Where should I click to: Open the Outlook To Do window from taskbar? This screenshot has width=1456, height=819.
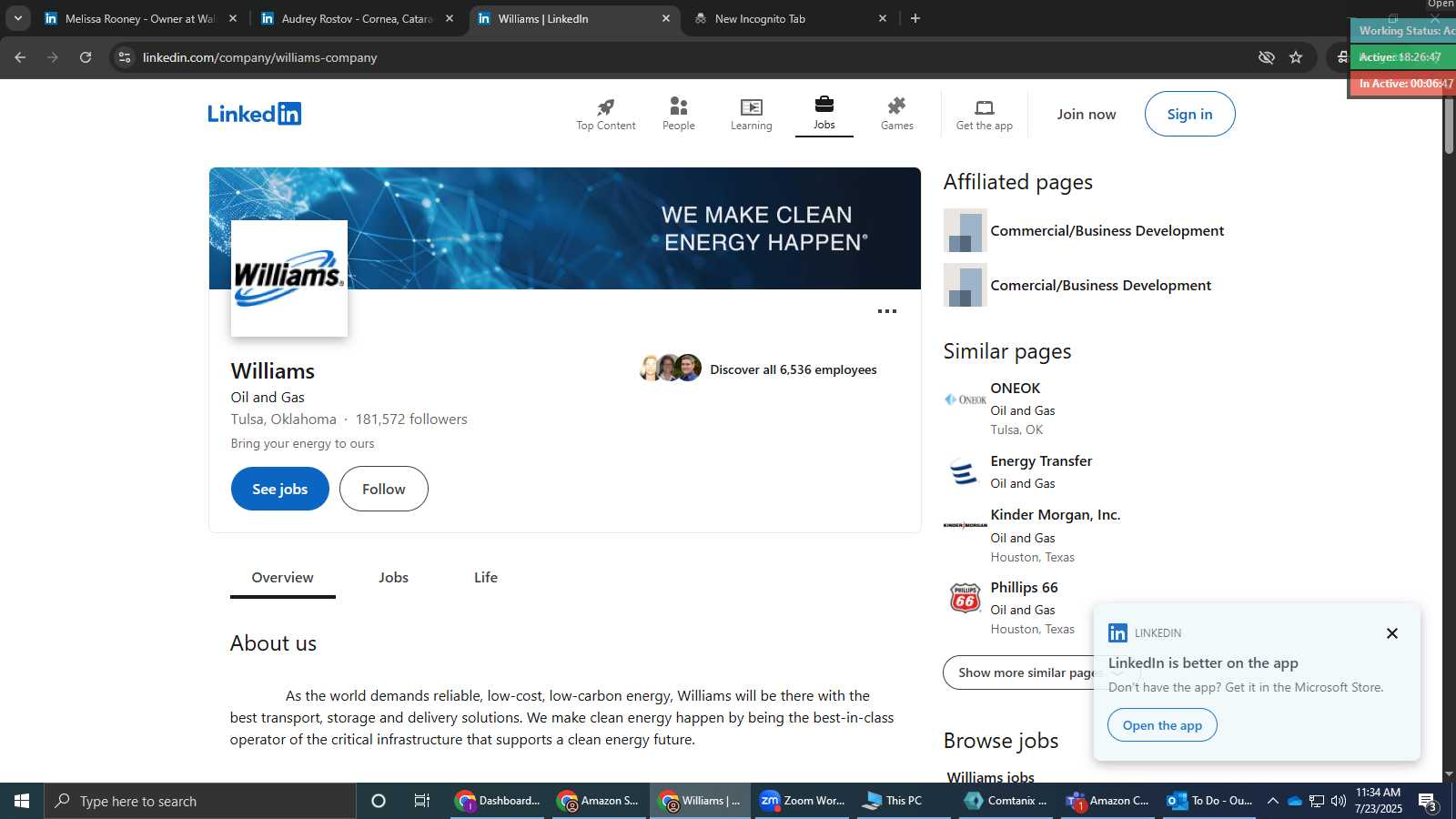click(x=1211, y=801)
